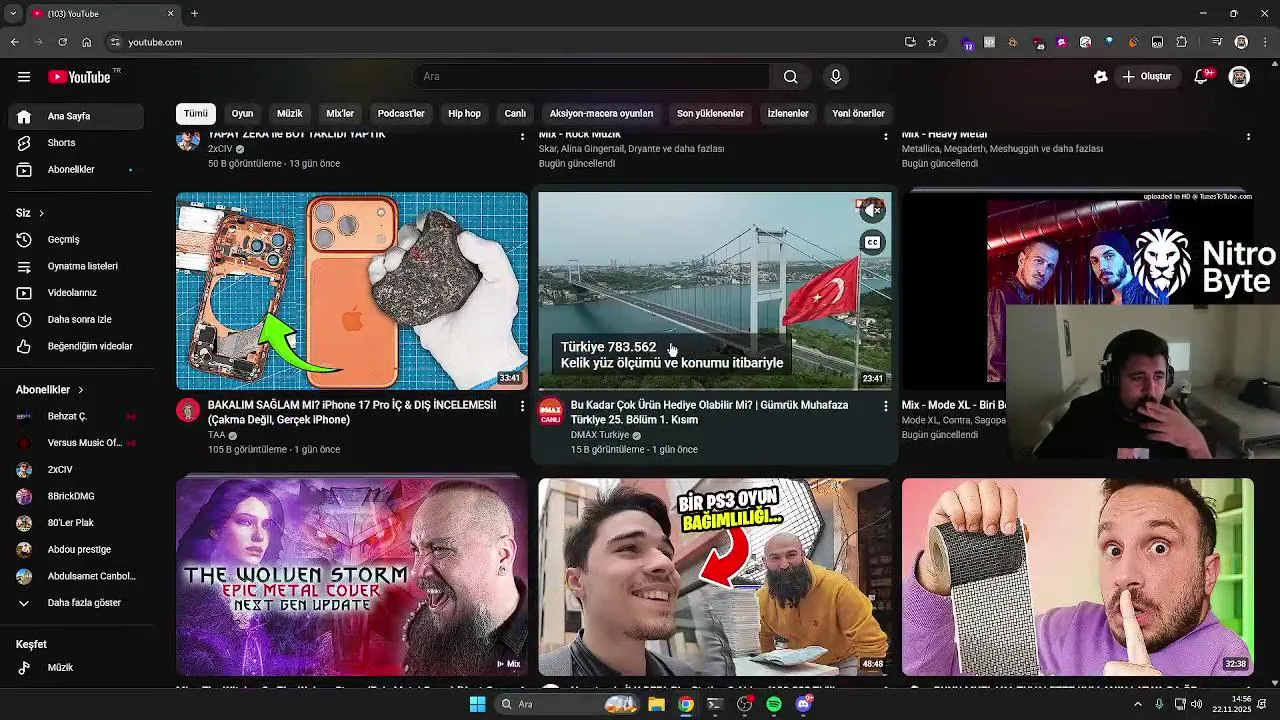Select the Müzik filter chip
This screenshot has width=1280, height=720.
pyautogui.click(x=290, y=114)
